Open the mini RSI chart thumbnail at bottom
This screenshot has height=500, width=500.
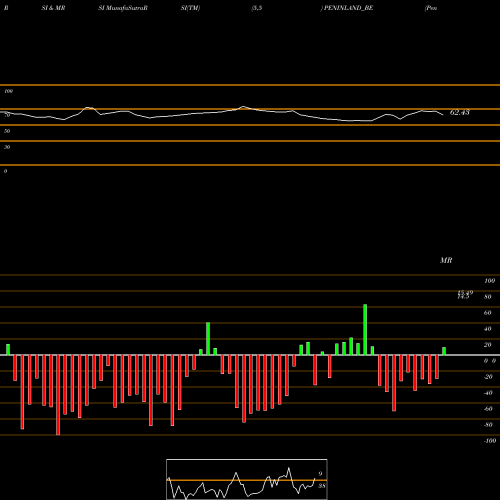(247, 479)
